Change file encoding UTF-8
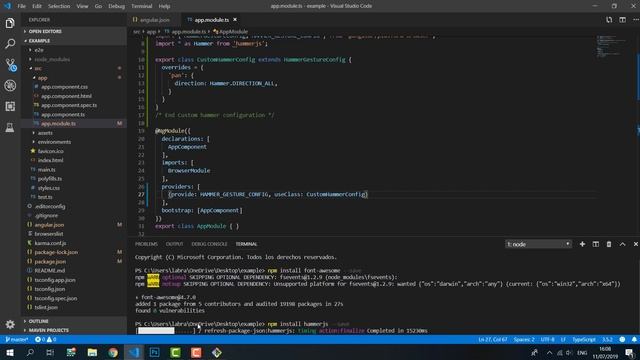Screen dimensions: 640x360 [547, 340]
